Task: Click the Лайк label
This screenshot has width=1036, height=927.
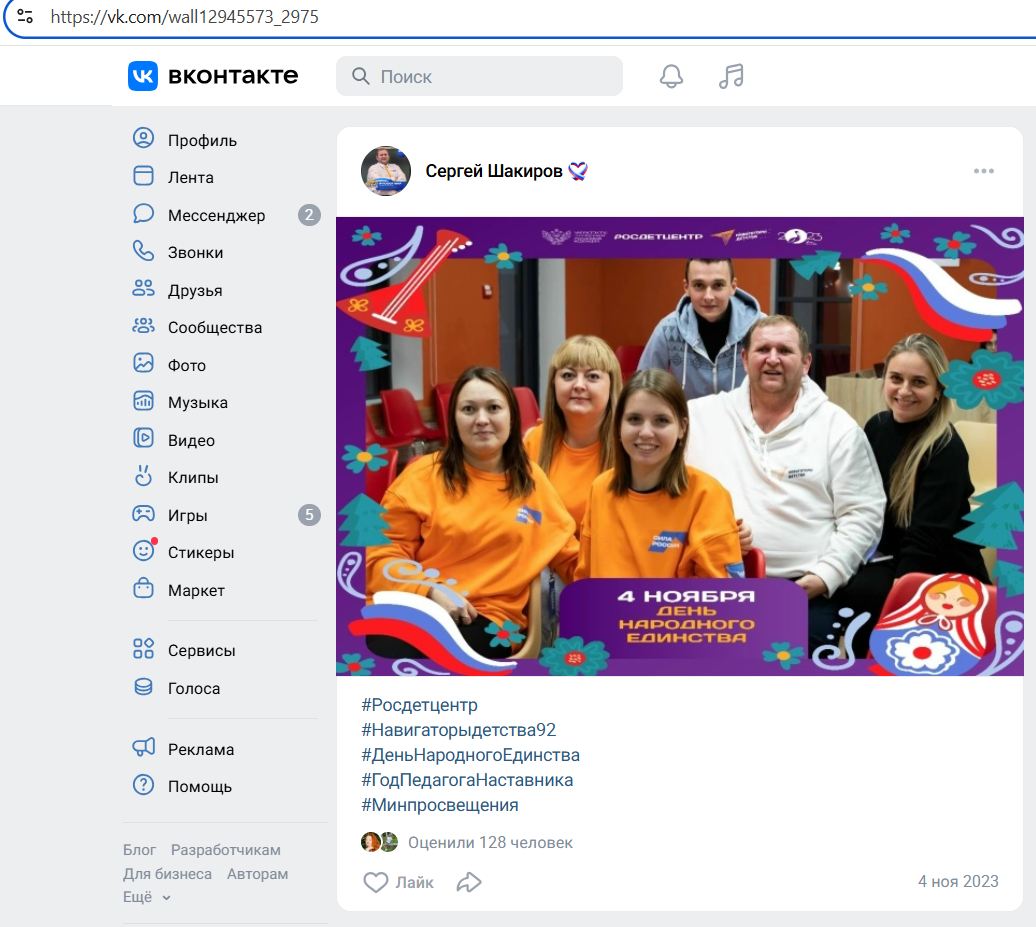Action: tap(414, 883)
